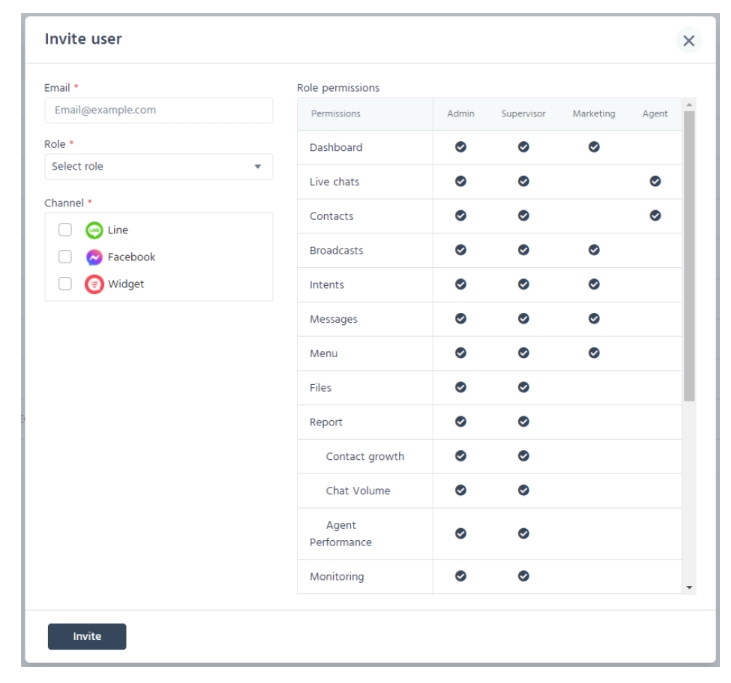
Task: Click Admin checkmark in Agent Performance row
Action: (461, 533)
